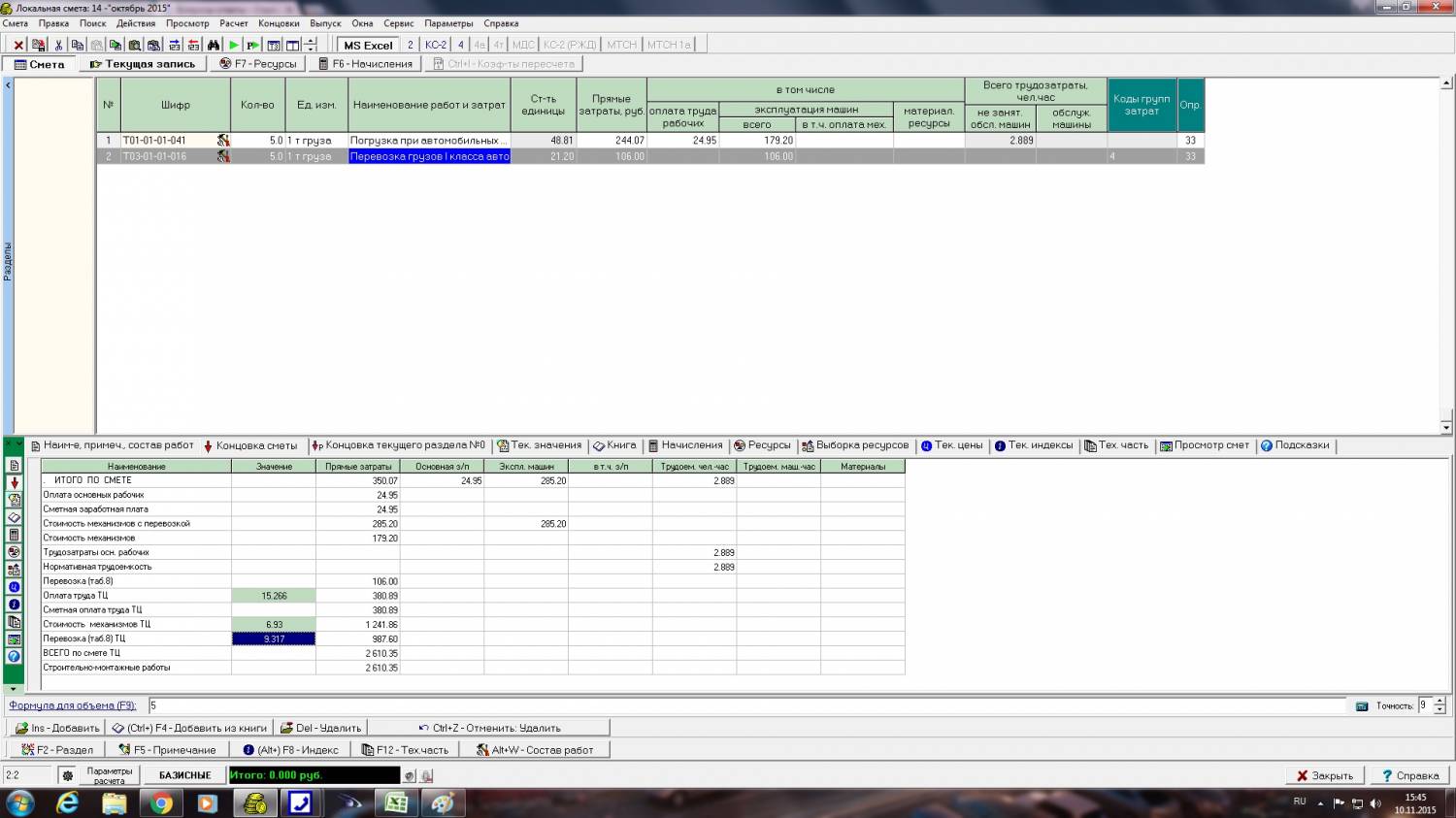
Task: Click the formula input field containing 5
Action: [747, 705]
